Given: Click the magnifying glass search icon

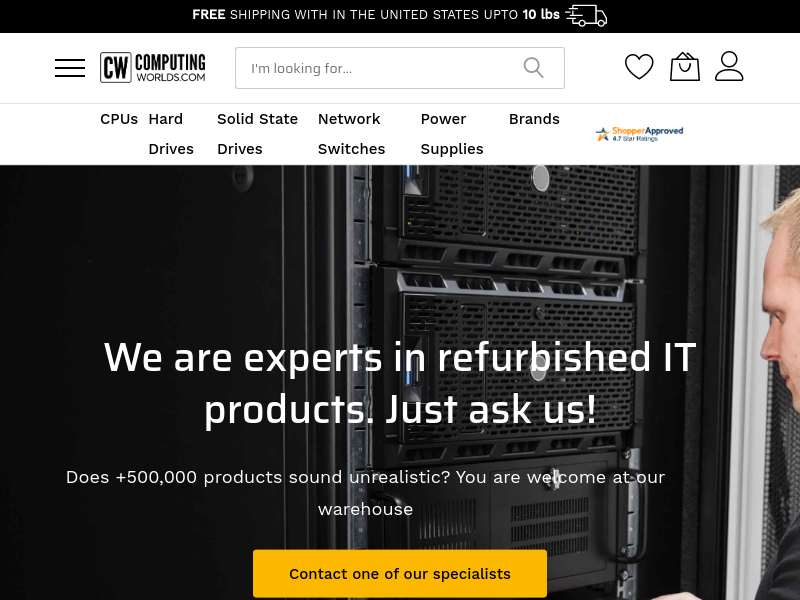Looking at the screenshot, I should pyautogui.click(x=533, y=68).
